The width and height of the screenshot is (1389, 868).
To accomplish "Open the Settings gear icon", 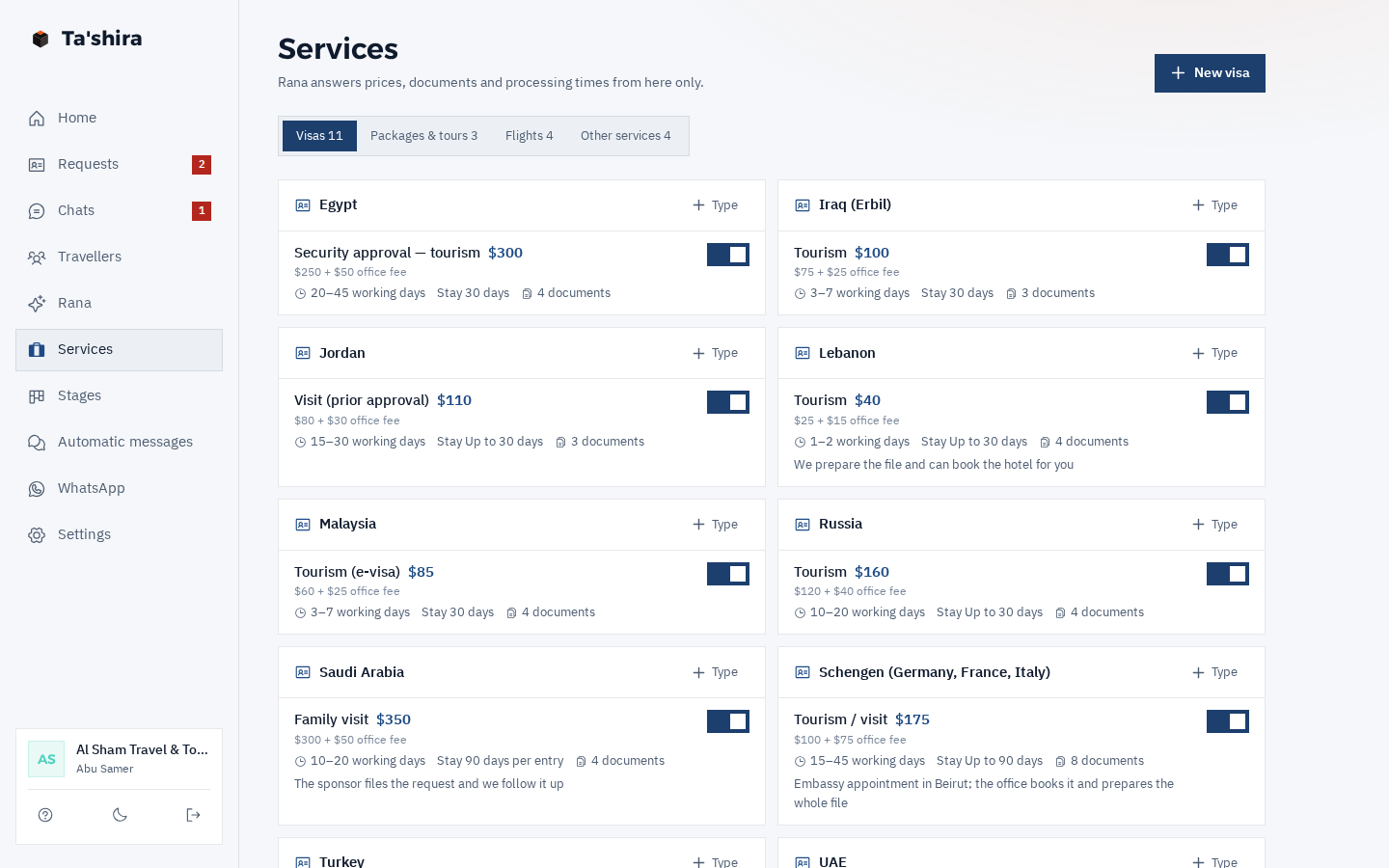I will tap(37, 535).
